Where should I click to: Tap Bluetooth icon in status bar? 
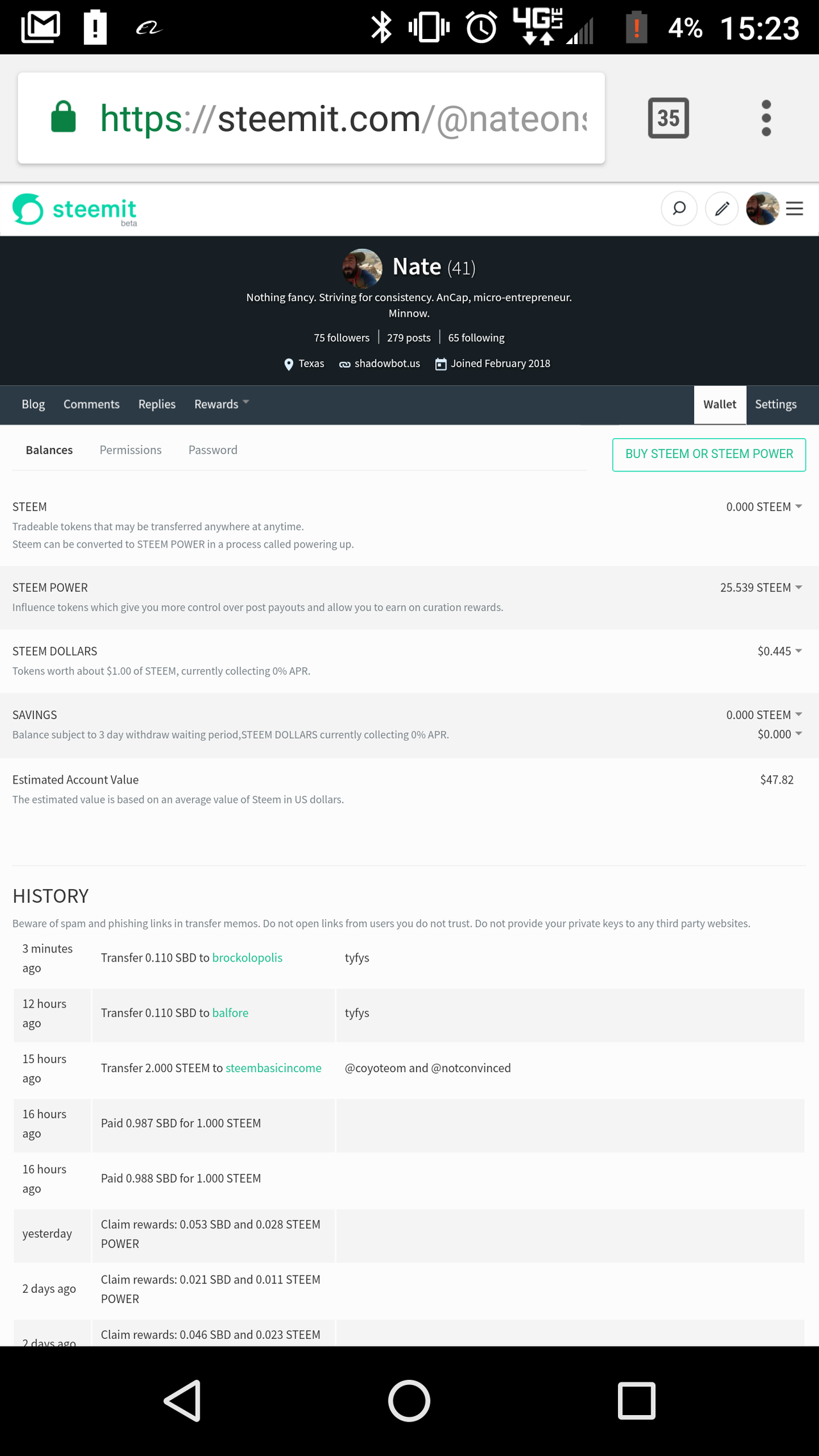point(382,28)
